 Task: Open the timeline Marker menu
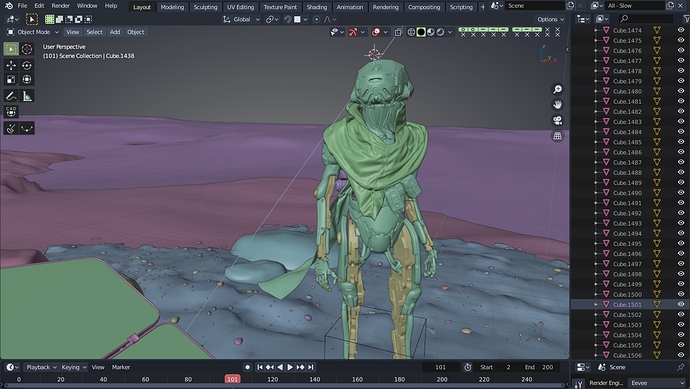[121, 367]
